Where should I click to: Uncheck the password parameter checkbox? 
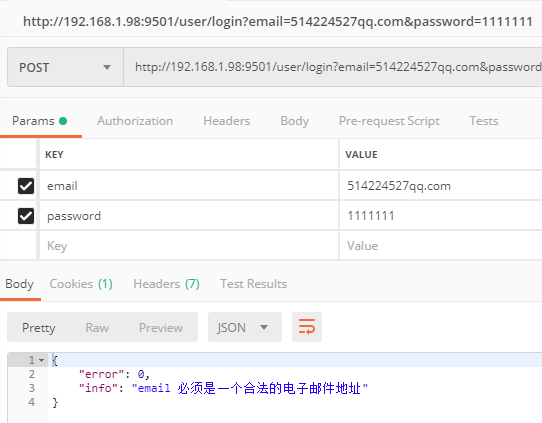[x=26, y=216]
